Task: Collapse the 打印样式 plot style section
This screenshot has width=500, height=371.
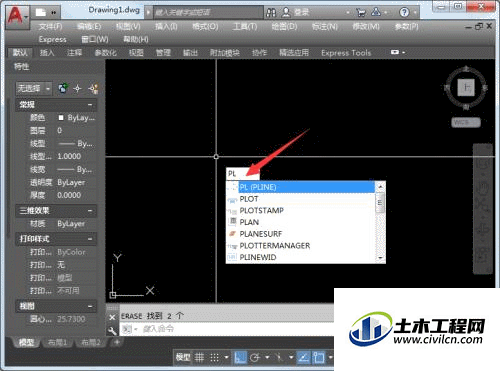Action: coord(90,239)
